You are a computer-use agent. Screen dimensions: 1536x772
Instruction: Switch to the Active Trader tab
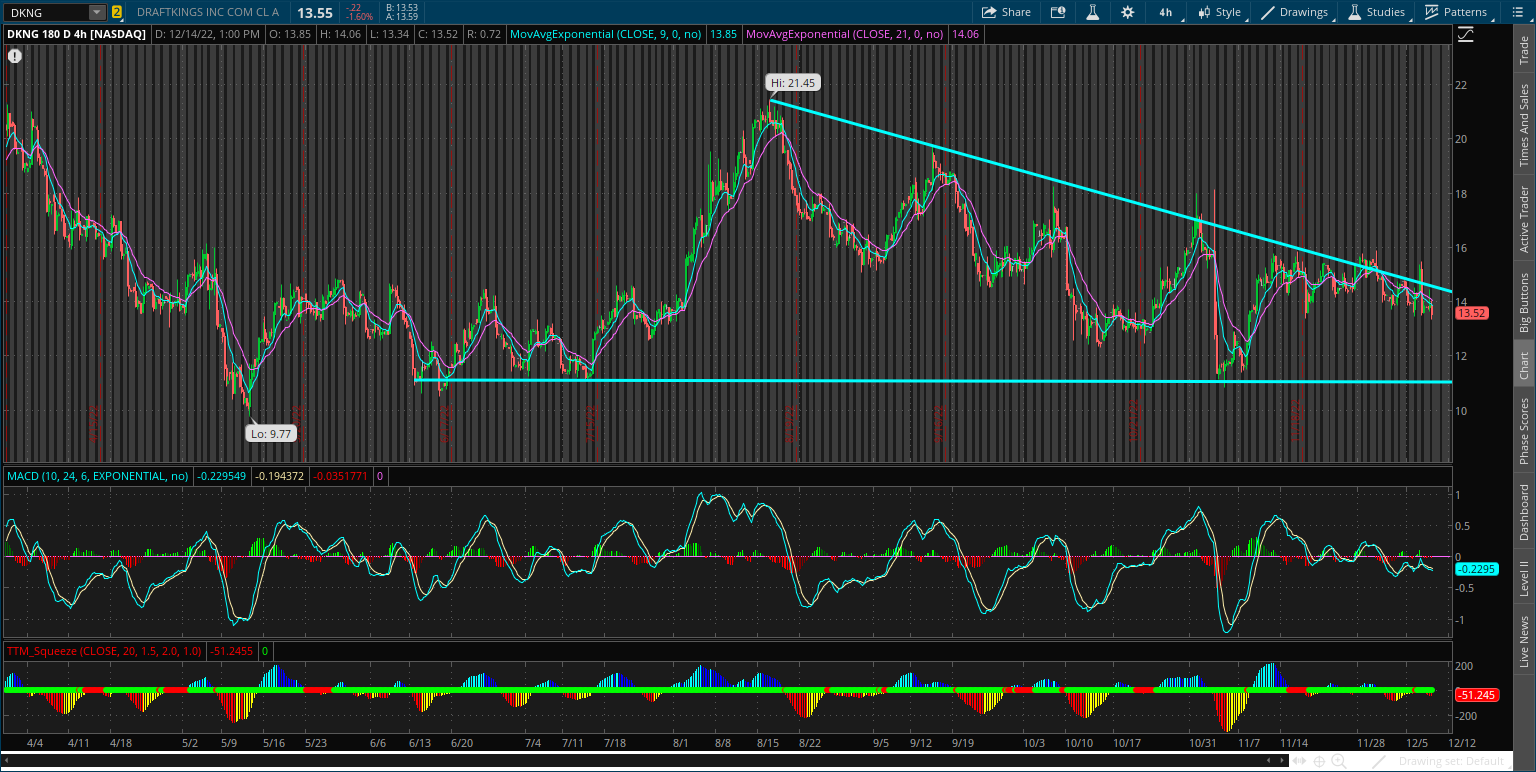[1524, 220]
